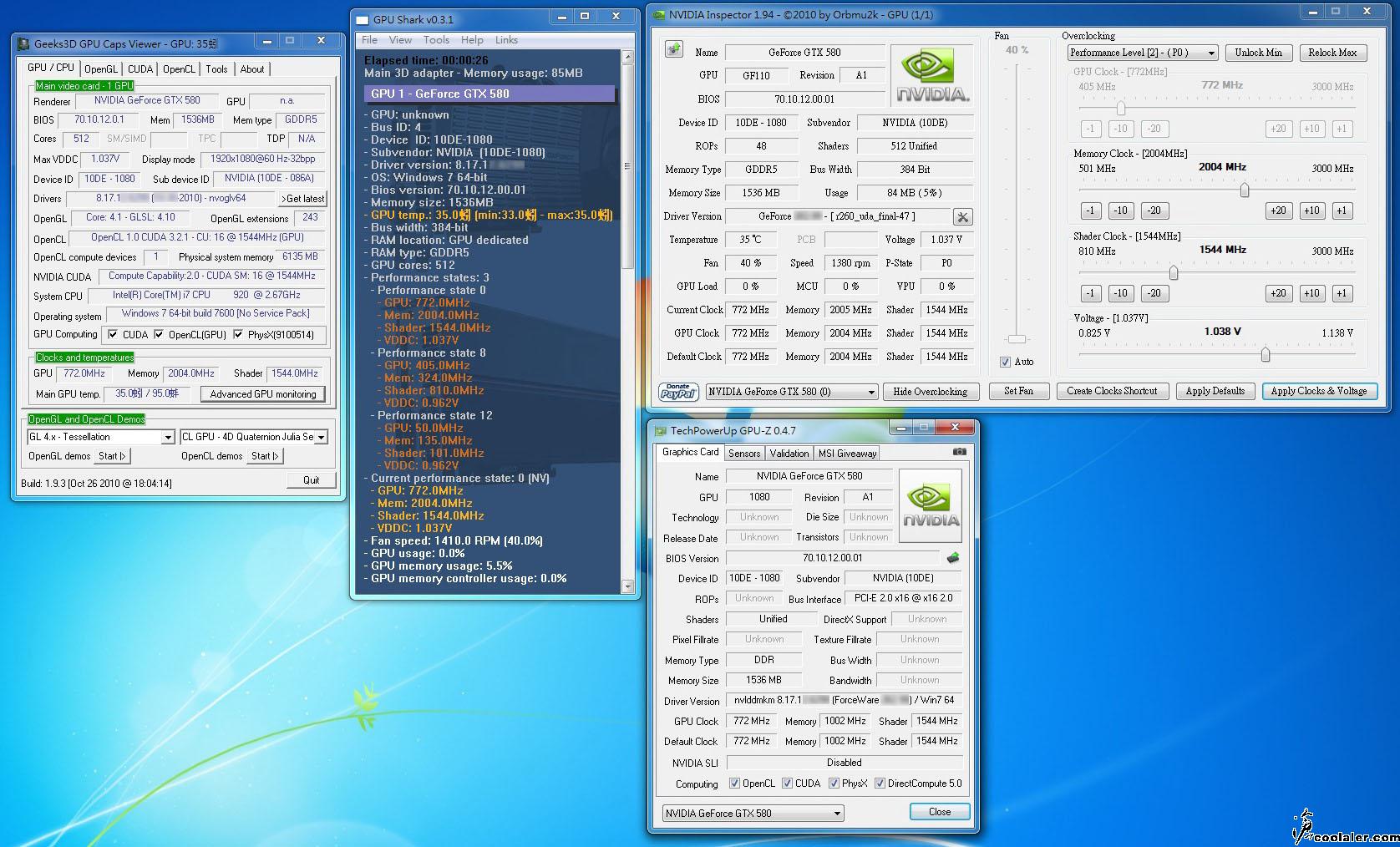The image size is (1400, 847).
Task: Click the NVIDIA logo in Inspector
Action: point(932,76)
